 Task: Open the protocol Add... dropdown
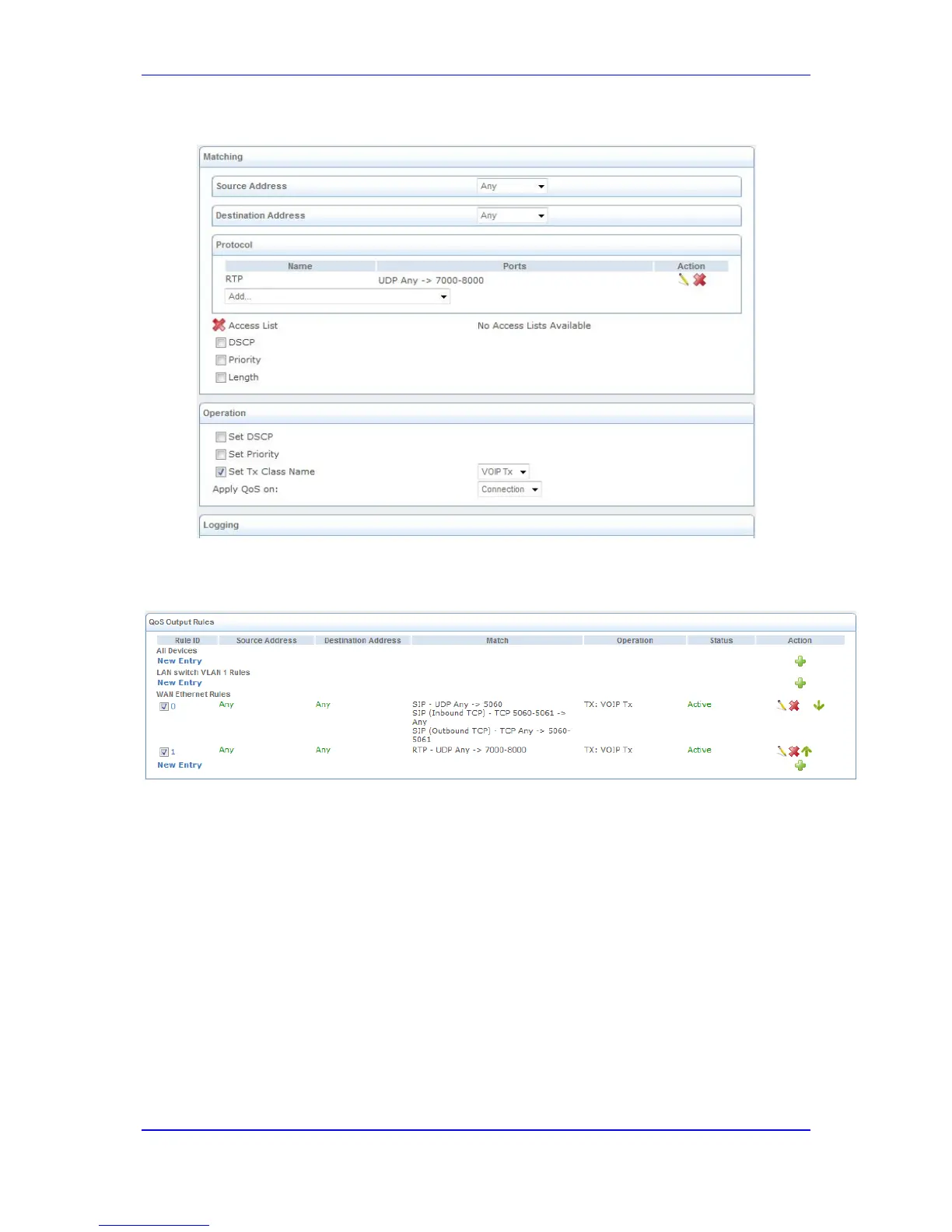pos(338,296)
